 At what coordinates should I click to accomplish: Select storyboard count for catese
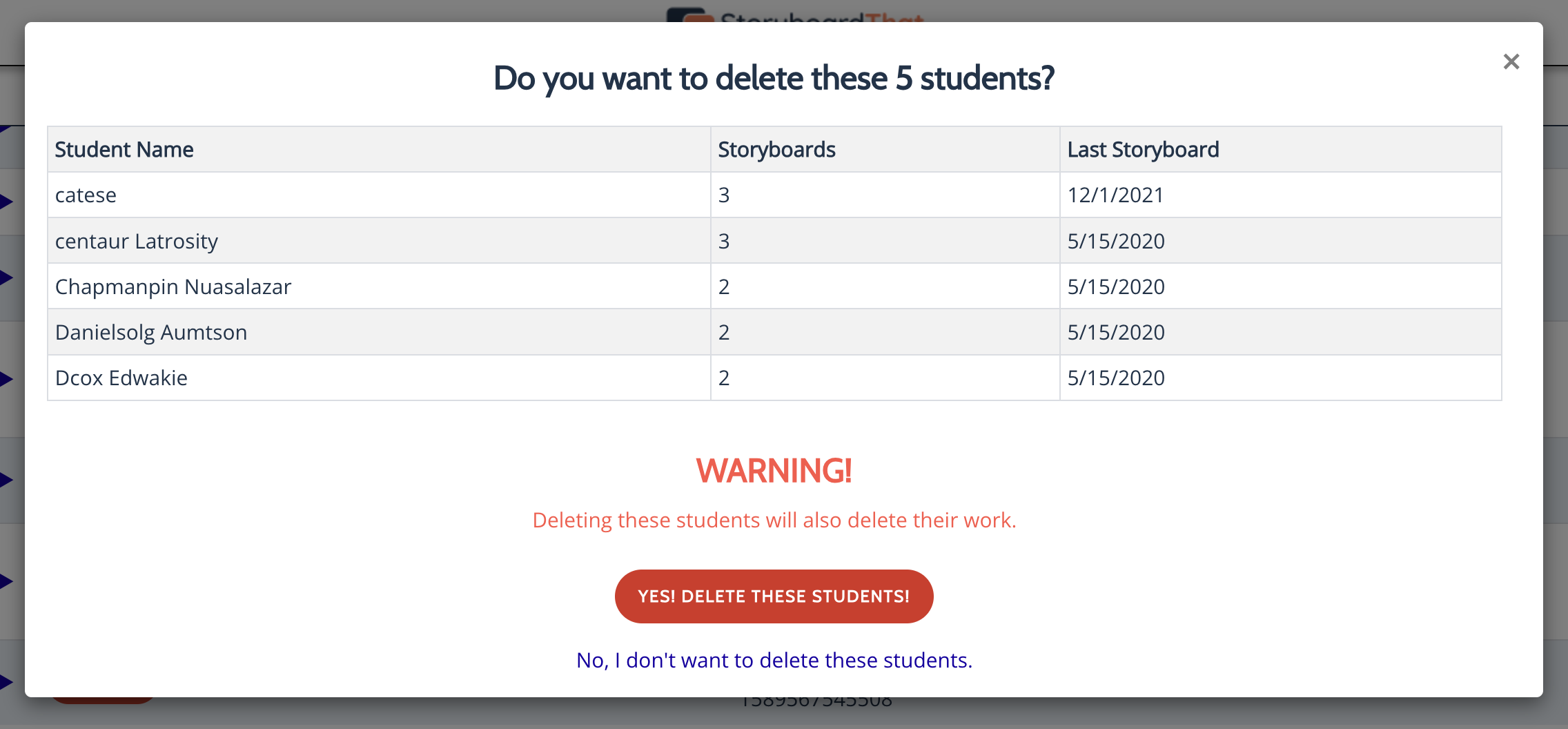click(x=885, y=195)
